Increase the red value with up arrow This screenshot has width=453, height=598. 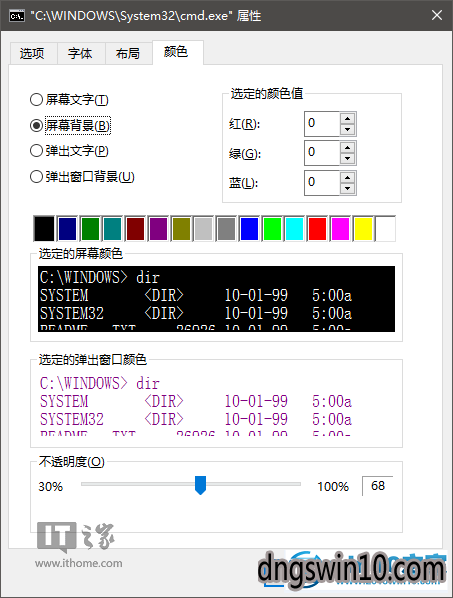point(347,118)
